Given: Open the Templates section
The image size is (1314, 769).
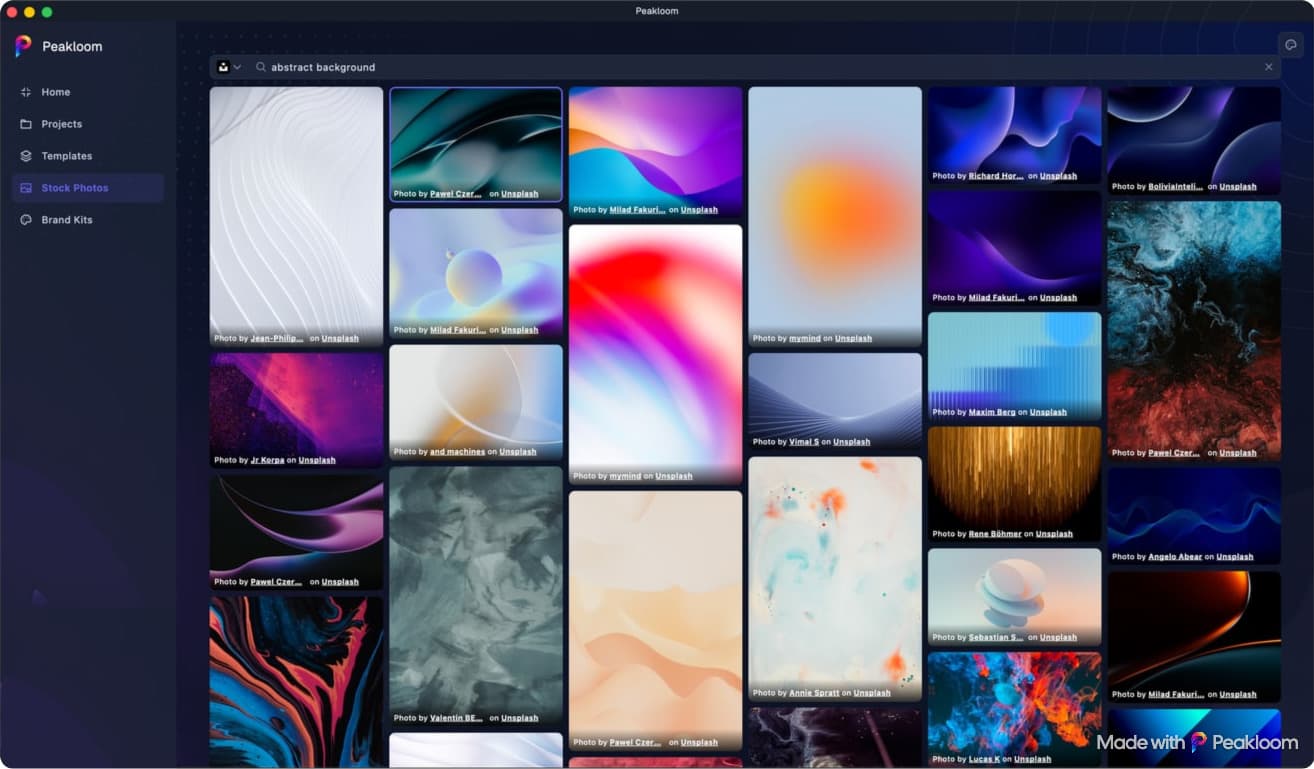Looking at the screenshot, I should point(88,156).
